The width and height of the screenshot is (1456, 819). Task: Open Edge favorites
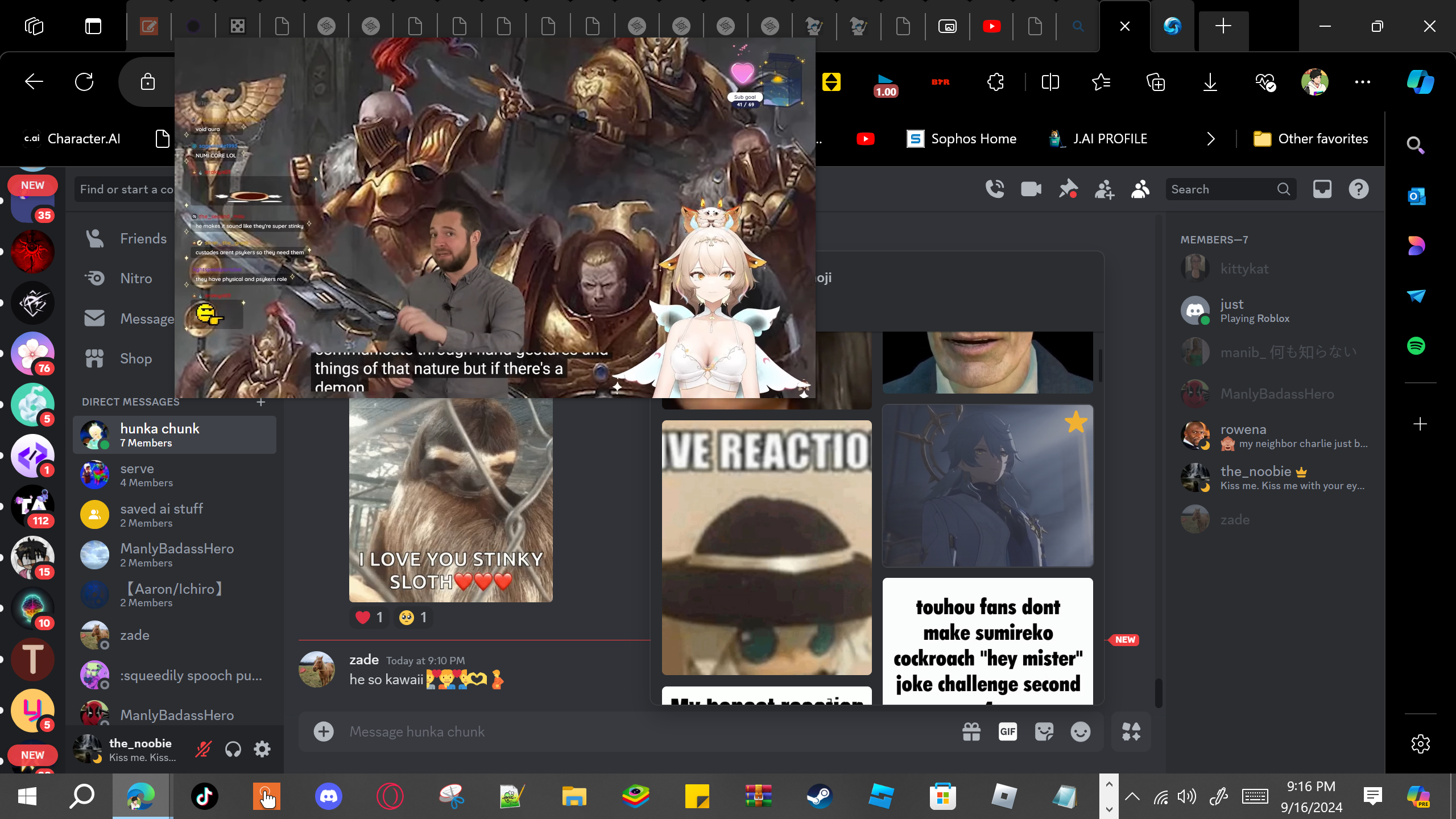point(1101,82)
